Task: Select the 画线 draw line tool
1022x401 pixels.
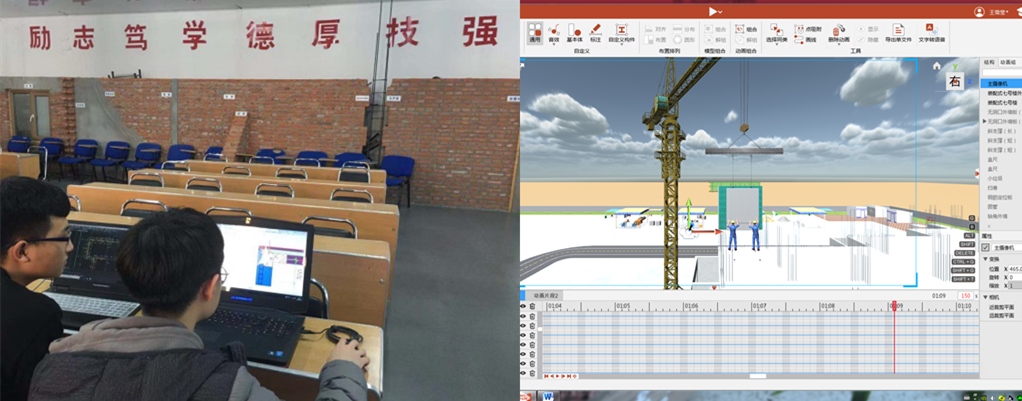Action: tap(806, 40)
